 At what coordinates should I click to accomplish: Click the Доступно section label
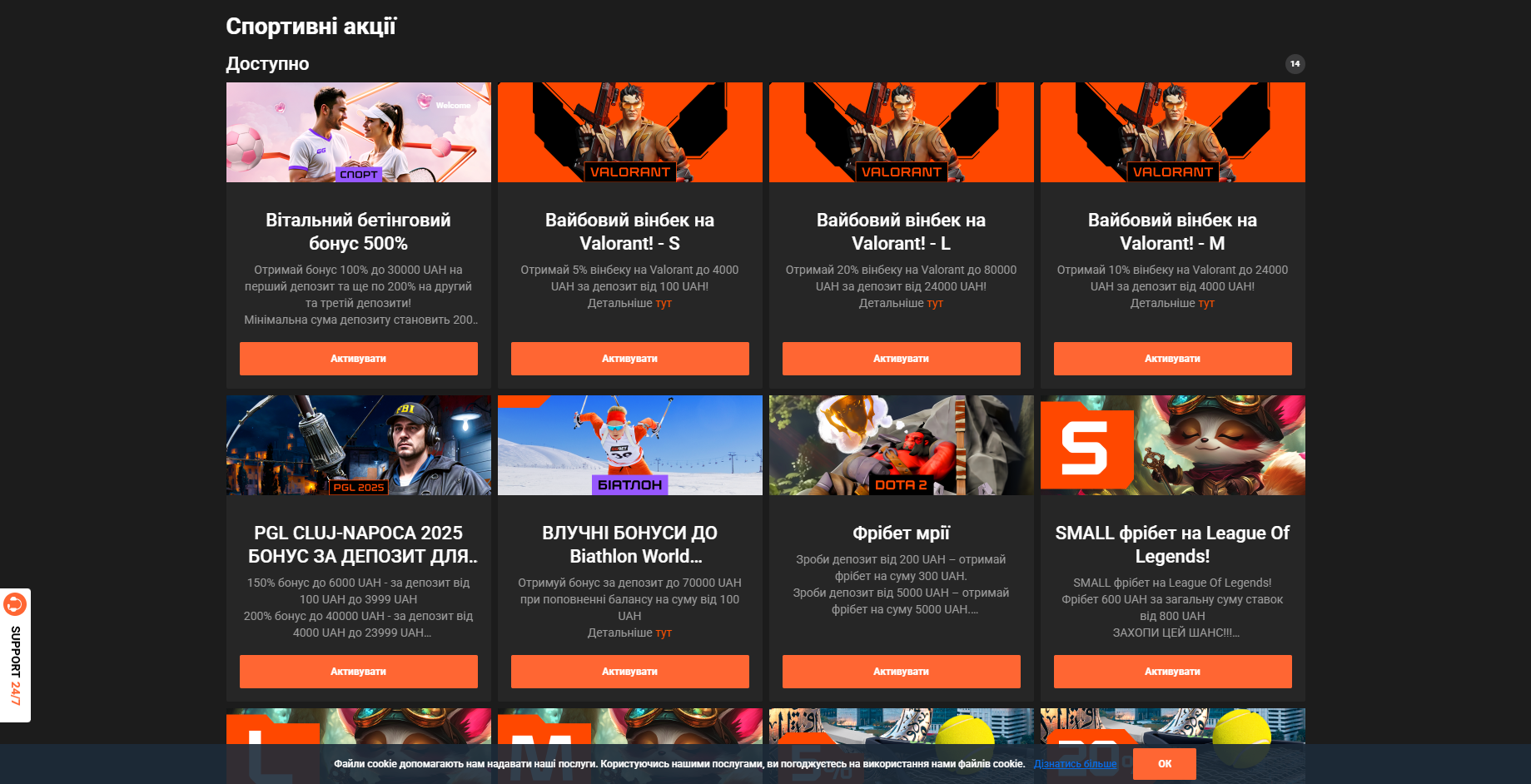[x=267, y=64]
